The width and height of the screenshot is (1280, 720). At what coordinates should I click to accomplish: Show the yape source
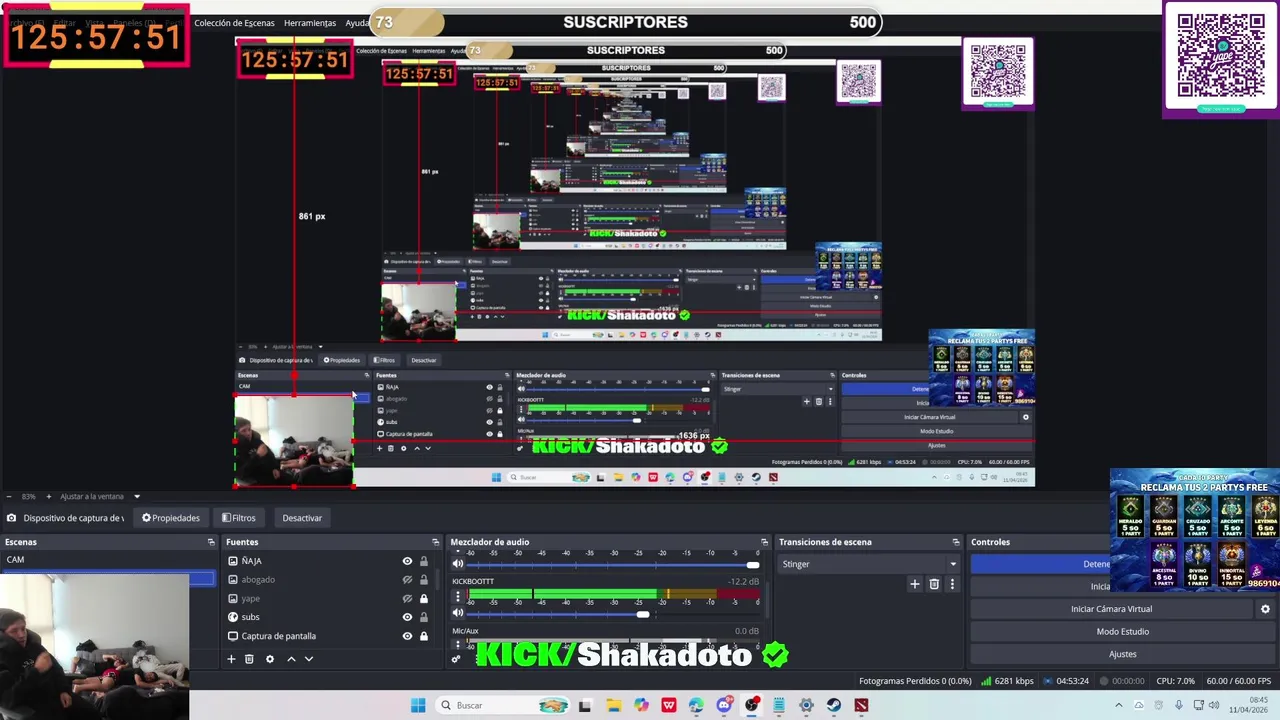[x=407, y=599]
